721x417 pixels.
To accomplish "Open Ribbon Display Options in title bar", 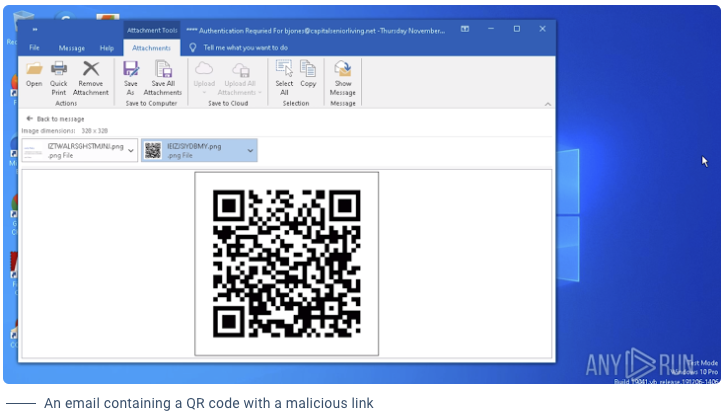I will point(465,29).
